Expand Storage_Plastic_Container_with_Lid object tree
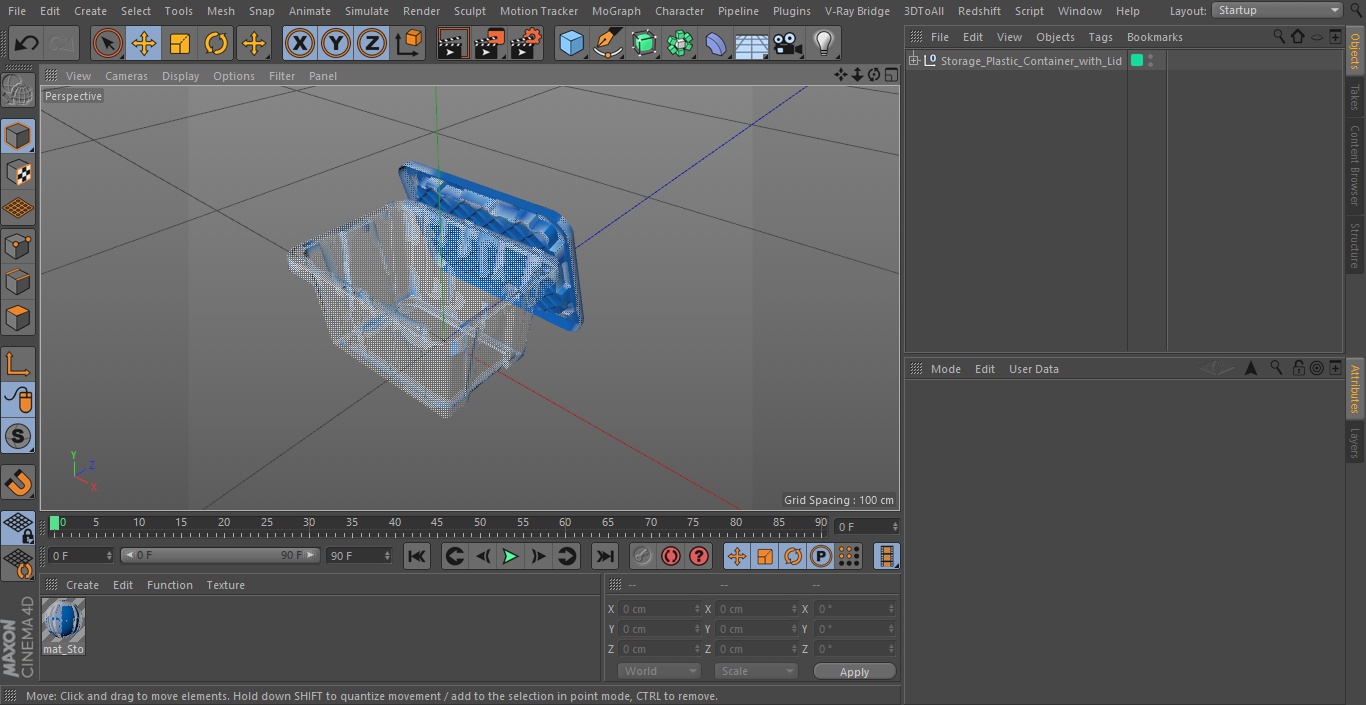The image size is (1366, 705). point(913,61)
